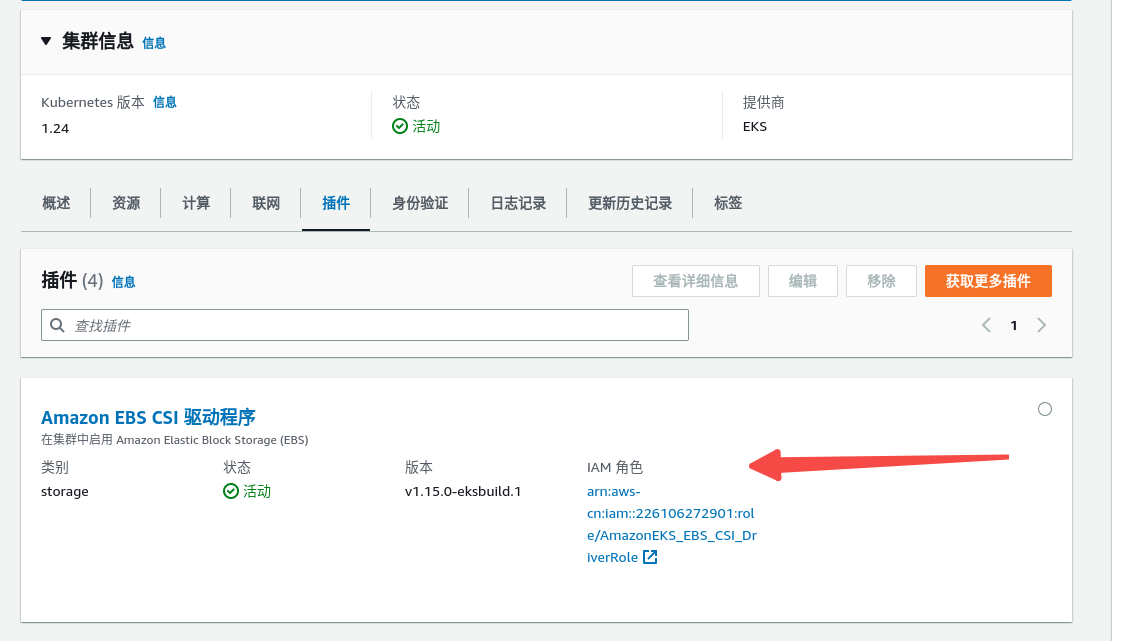
Task: Click the magnifier search icon
Action: tap(57, 325)
